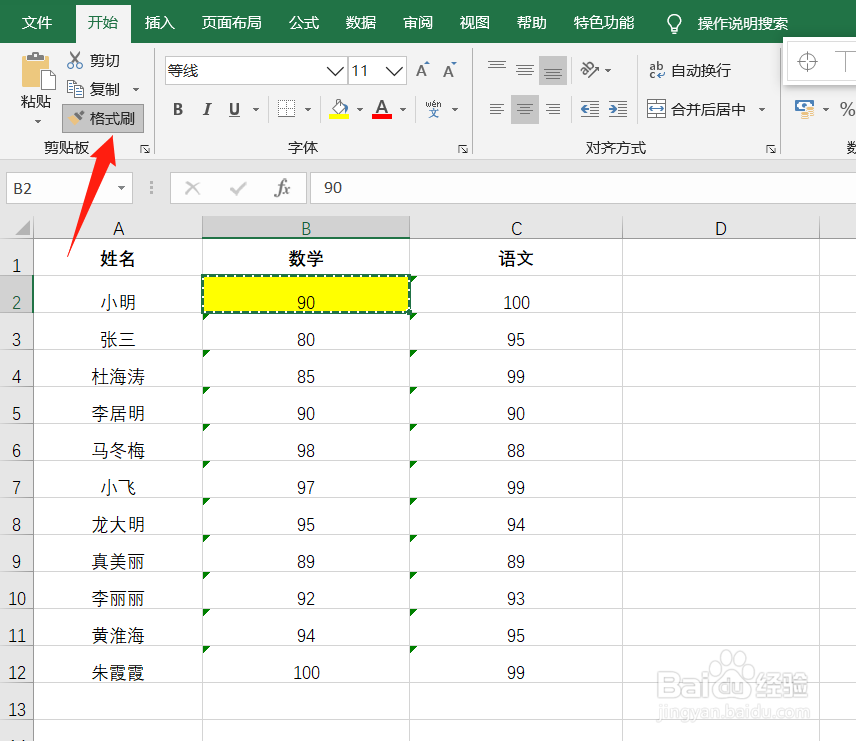856x741 pixels.
Task: Click the accounting number format icon
Action: pos(804,109)
